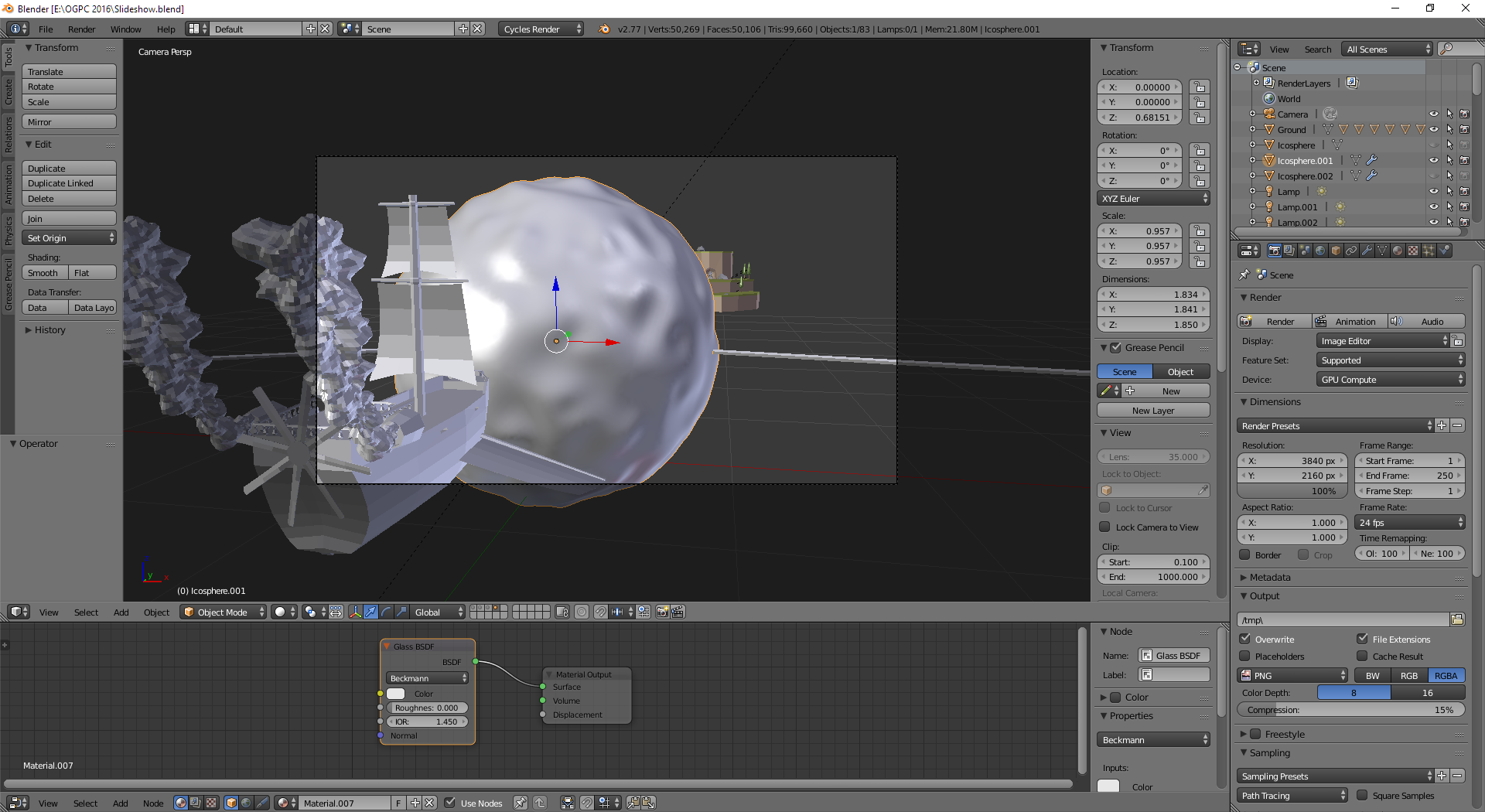Click the Render Layers properties tab icon

1289,251
